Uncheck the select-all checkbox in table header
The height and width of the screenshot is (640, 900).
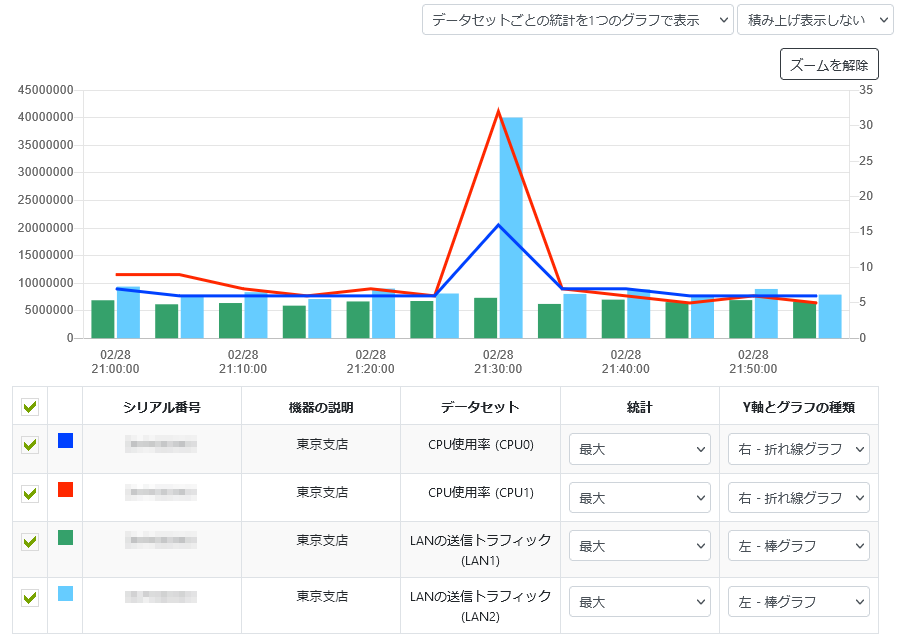[x=28, y=404]
